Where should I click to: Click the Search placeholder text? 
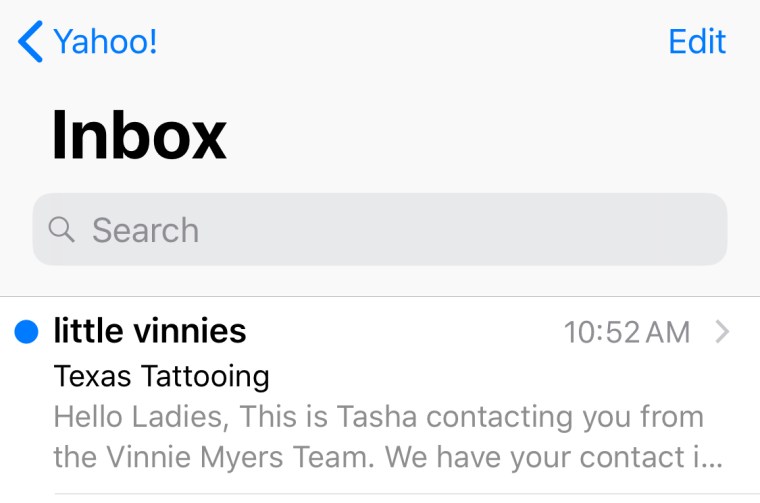tap(146, 230)
